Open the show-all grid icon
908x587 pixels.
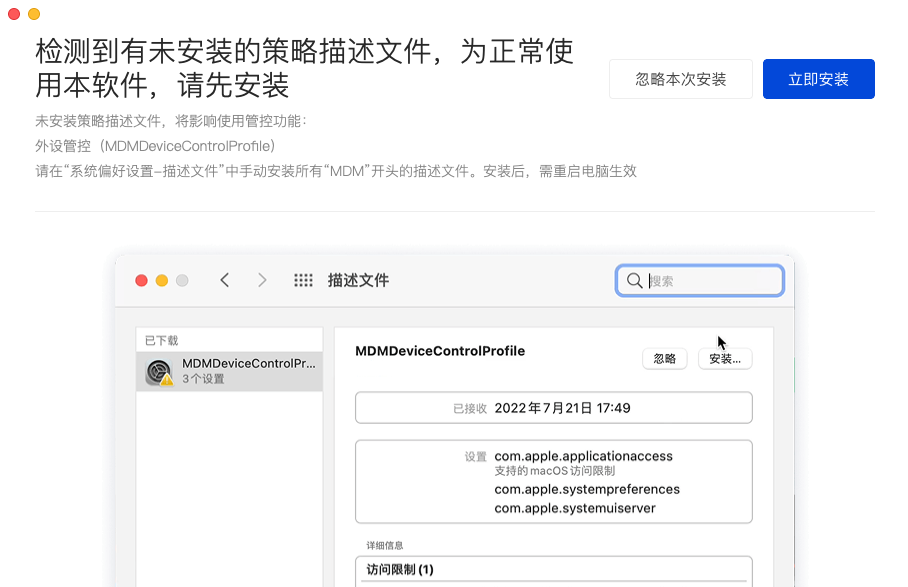(x=303, y=280)
